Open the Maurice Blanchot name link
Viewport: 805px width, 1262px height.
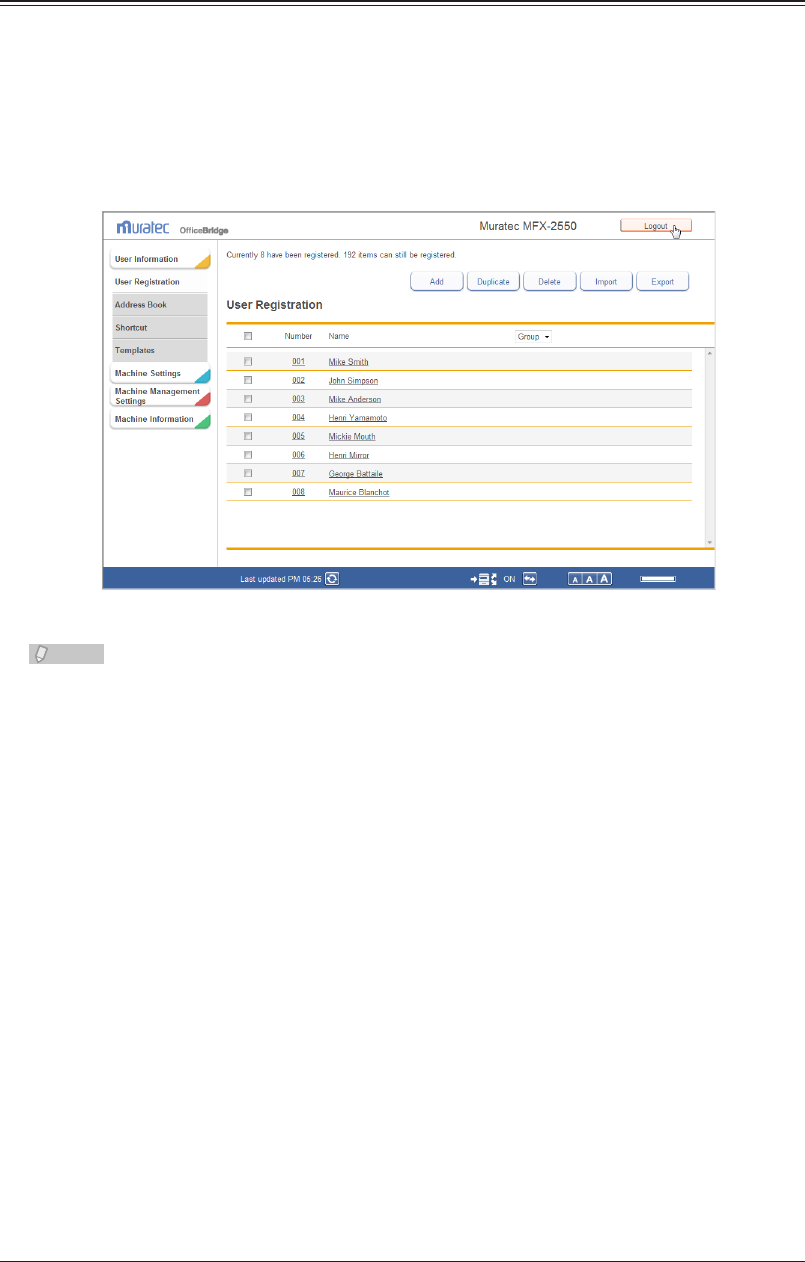point(358,492)
